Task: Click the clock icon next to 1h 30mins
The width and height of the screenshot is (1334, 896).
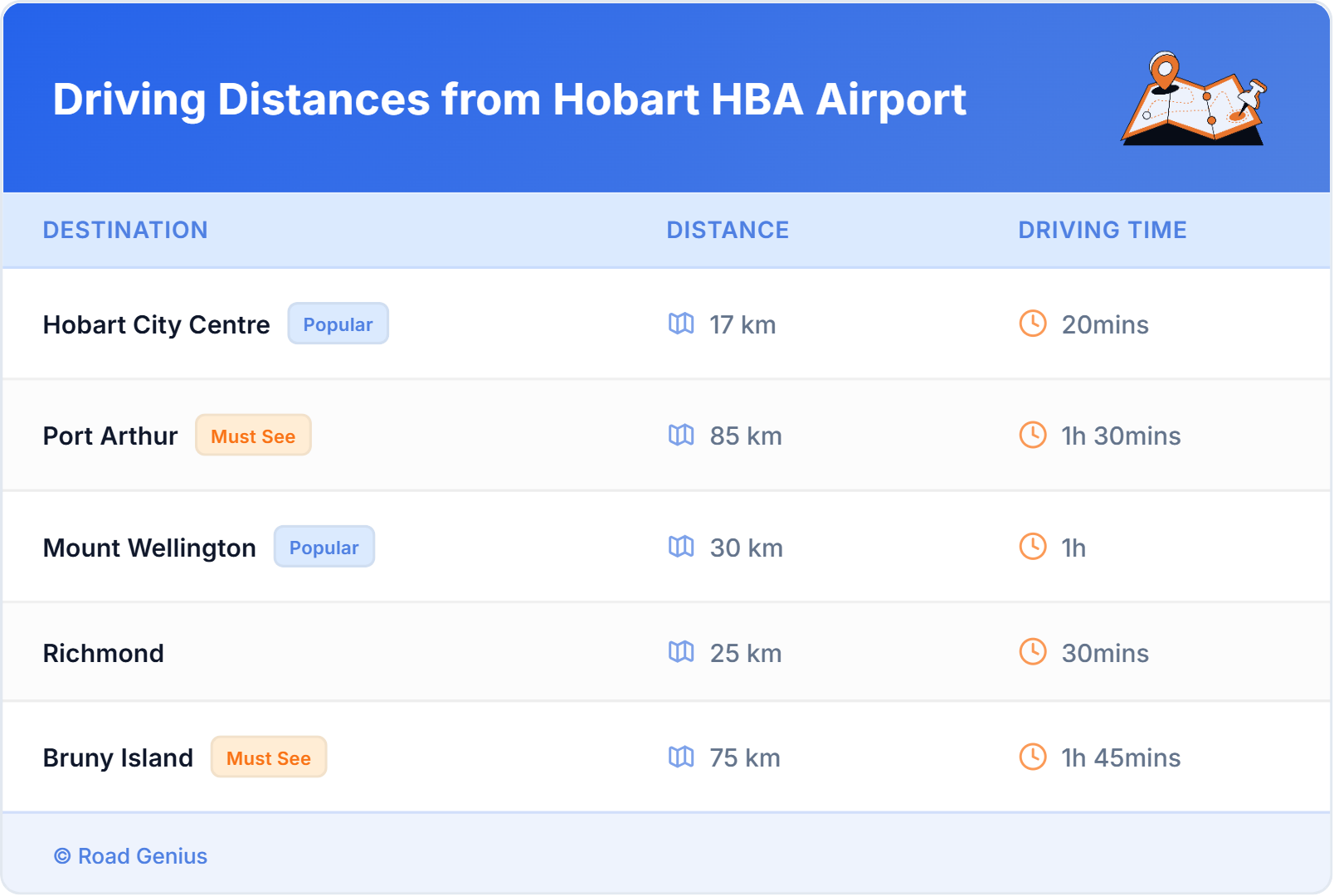Action: (1032, 435)
